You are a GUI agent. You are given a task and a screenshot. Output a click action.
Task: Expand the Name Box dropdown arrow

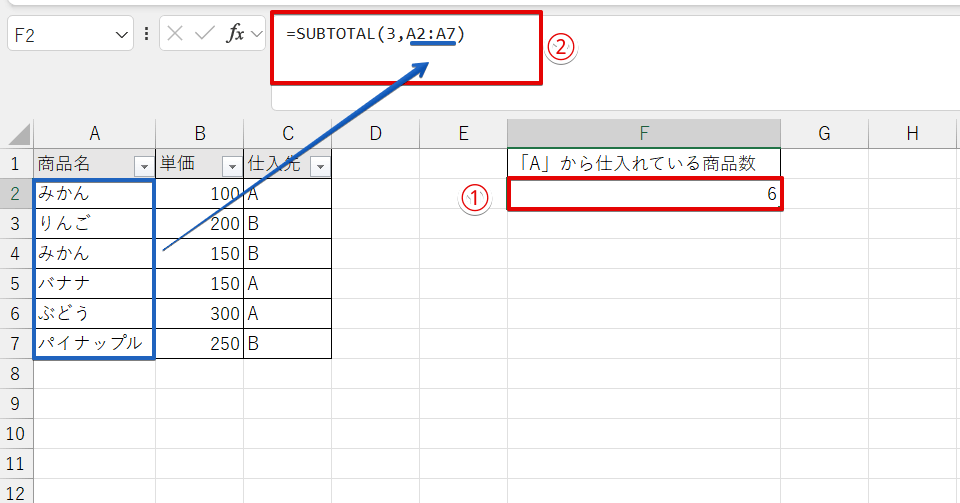pyautogui.click(x=122, y=34)
